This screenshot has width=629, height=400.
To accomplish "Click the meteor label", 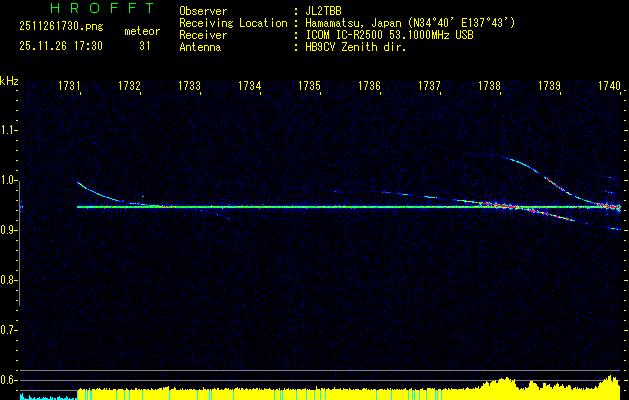I will pos(141,31).
